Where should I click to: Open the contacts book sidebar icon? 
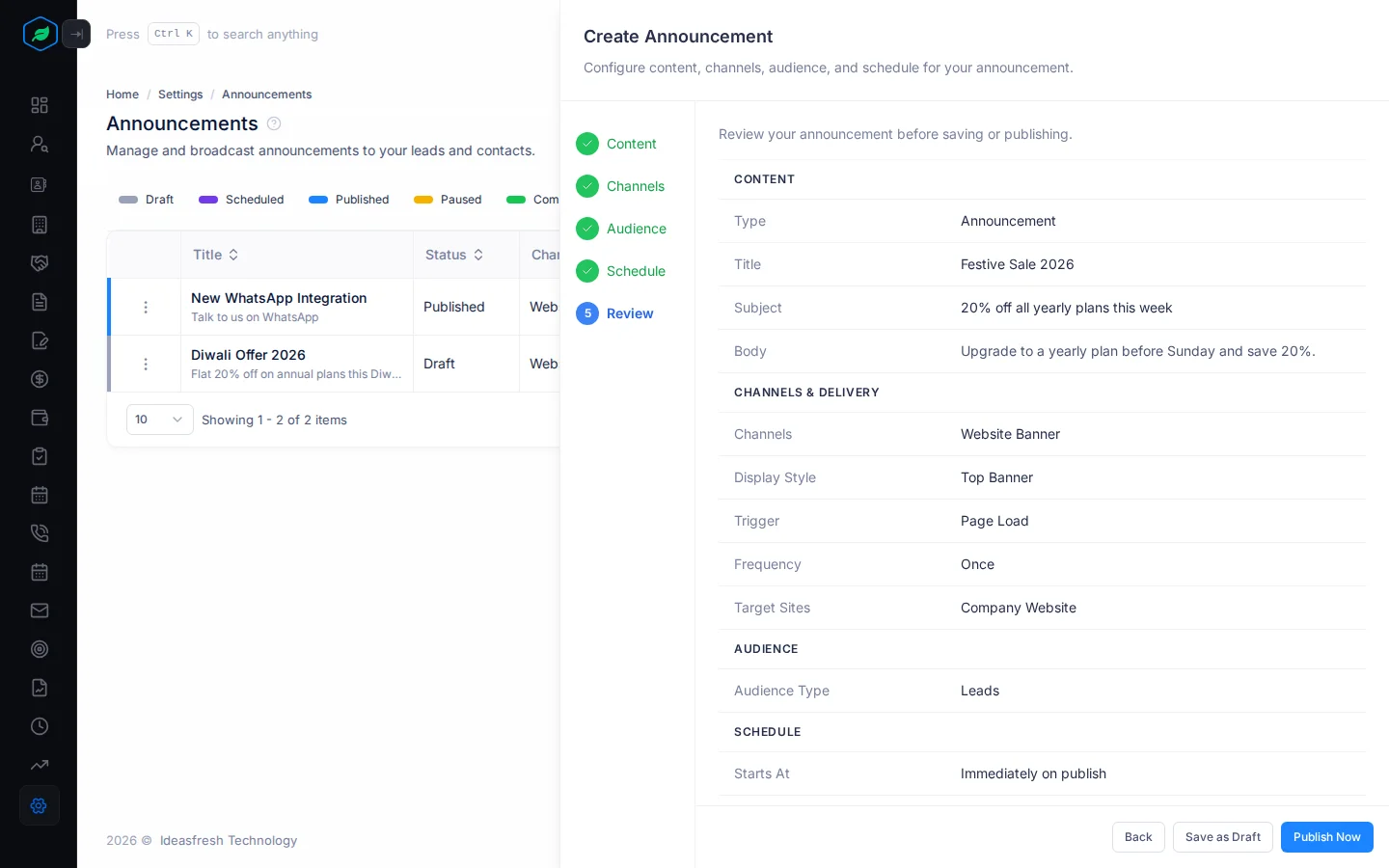click(x=40, y=184)
